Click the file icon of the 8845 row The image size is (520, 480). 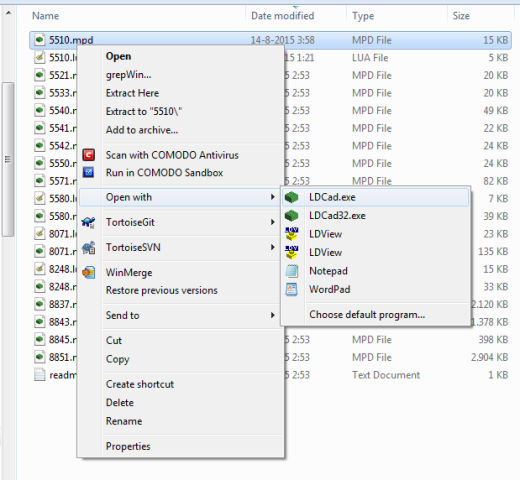[39, 339]
